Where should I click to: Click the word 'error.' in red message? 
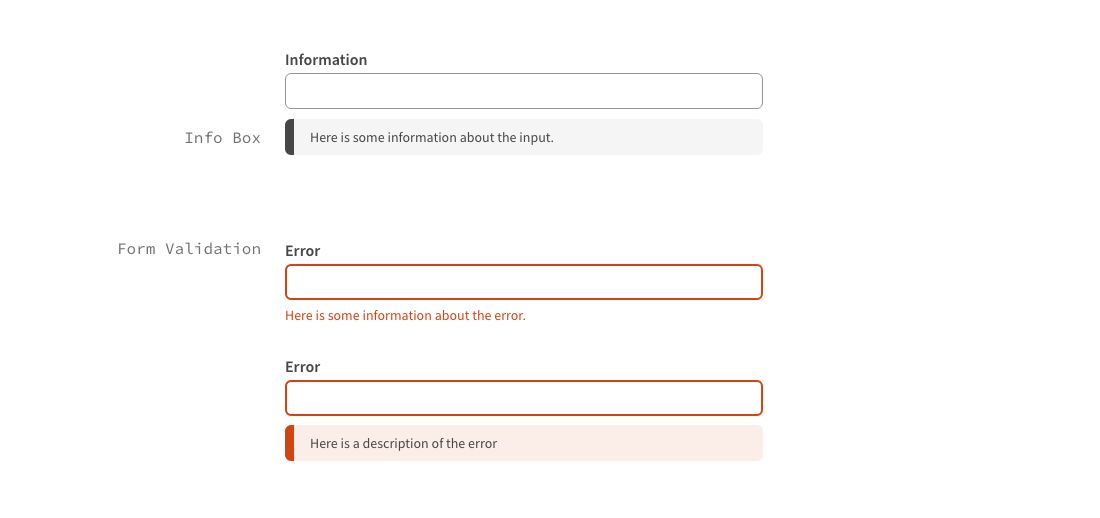[x=510, y=316]
